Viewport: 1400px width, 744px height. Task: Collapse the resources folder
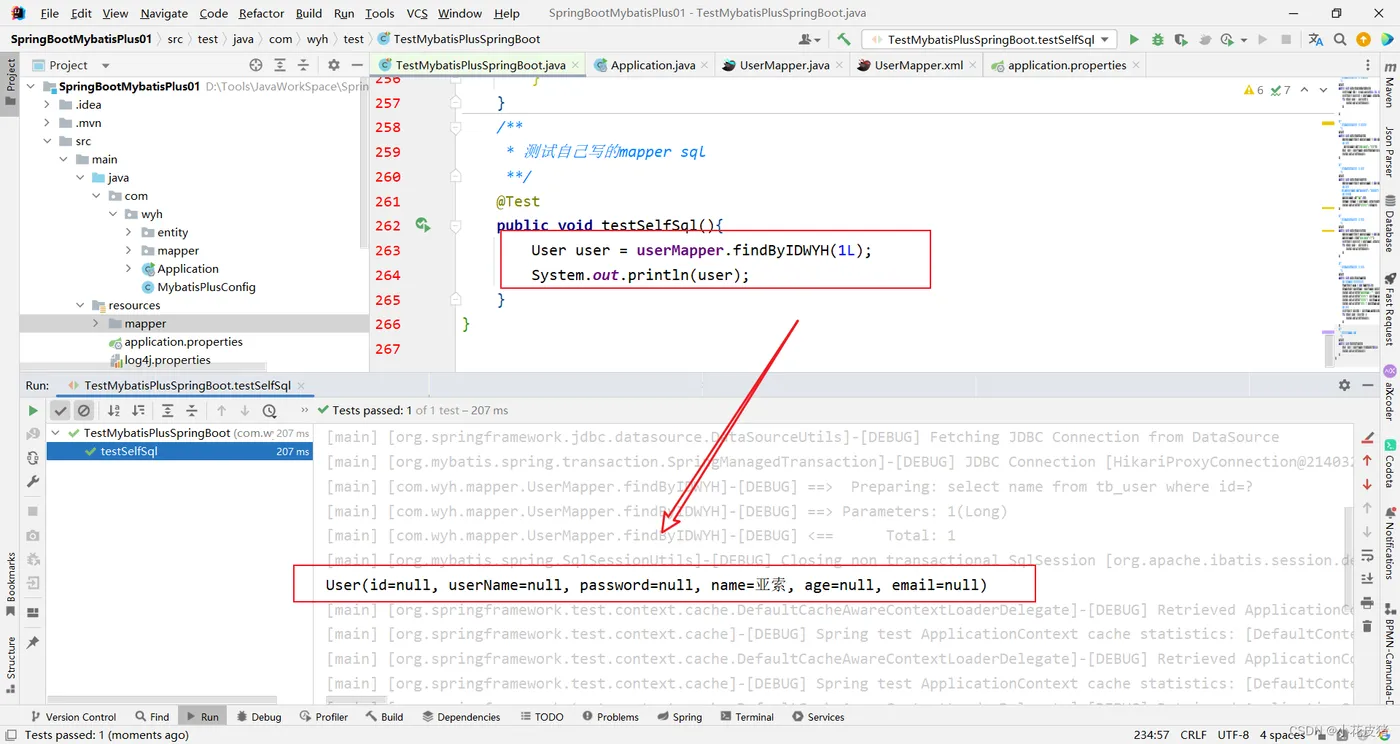click(80, 305)
